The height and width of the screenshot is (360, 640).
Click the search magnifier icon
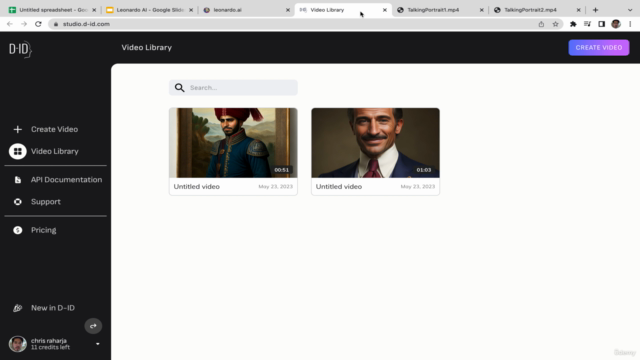tap(180, 88)
